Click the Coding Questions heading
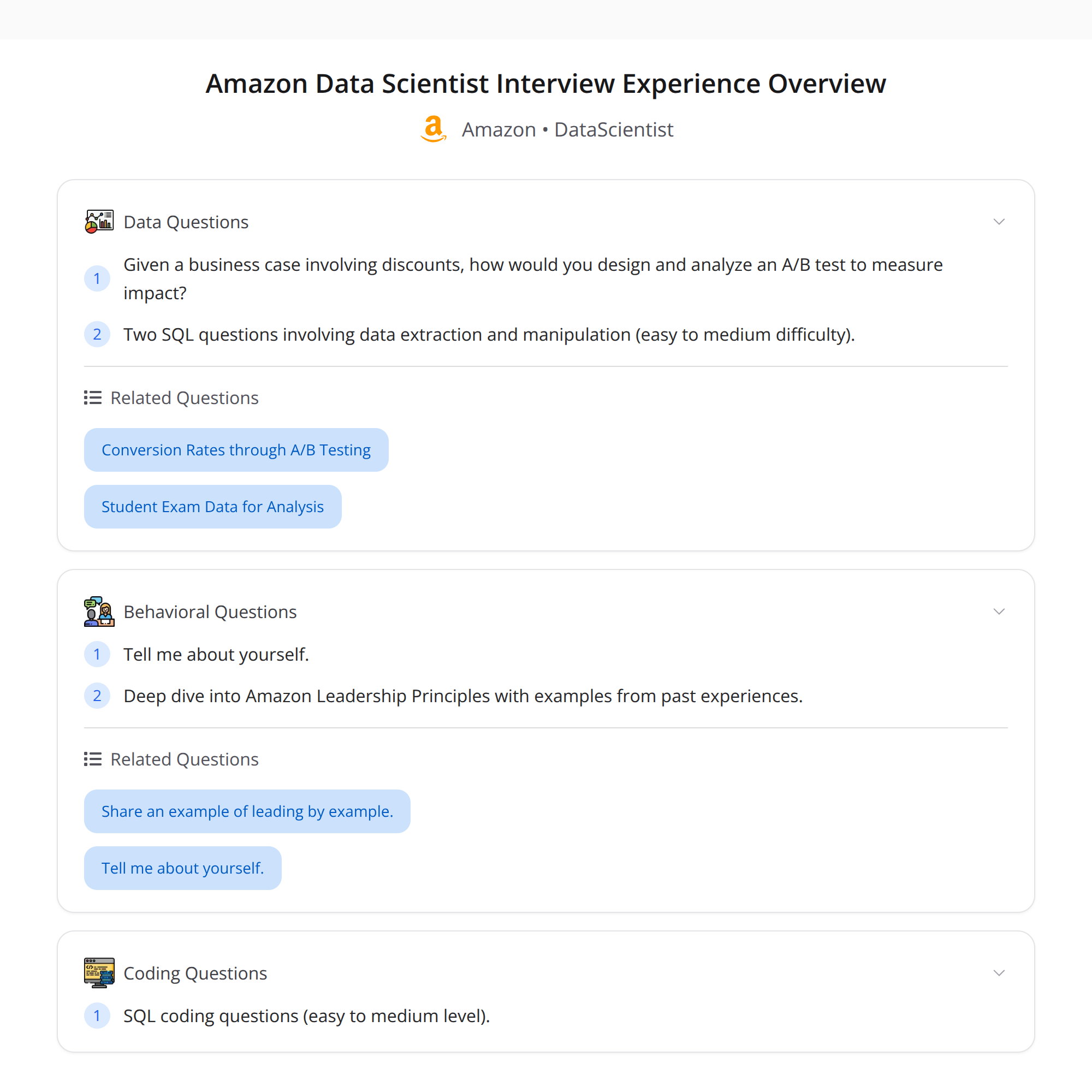The width and height of the screenshot is (1092, 1092). 195,973
